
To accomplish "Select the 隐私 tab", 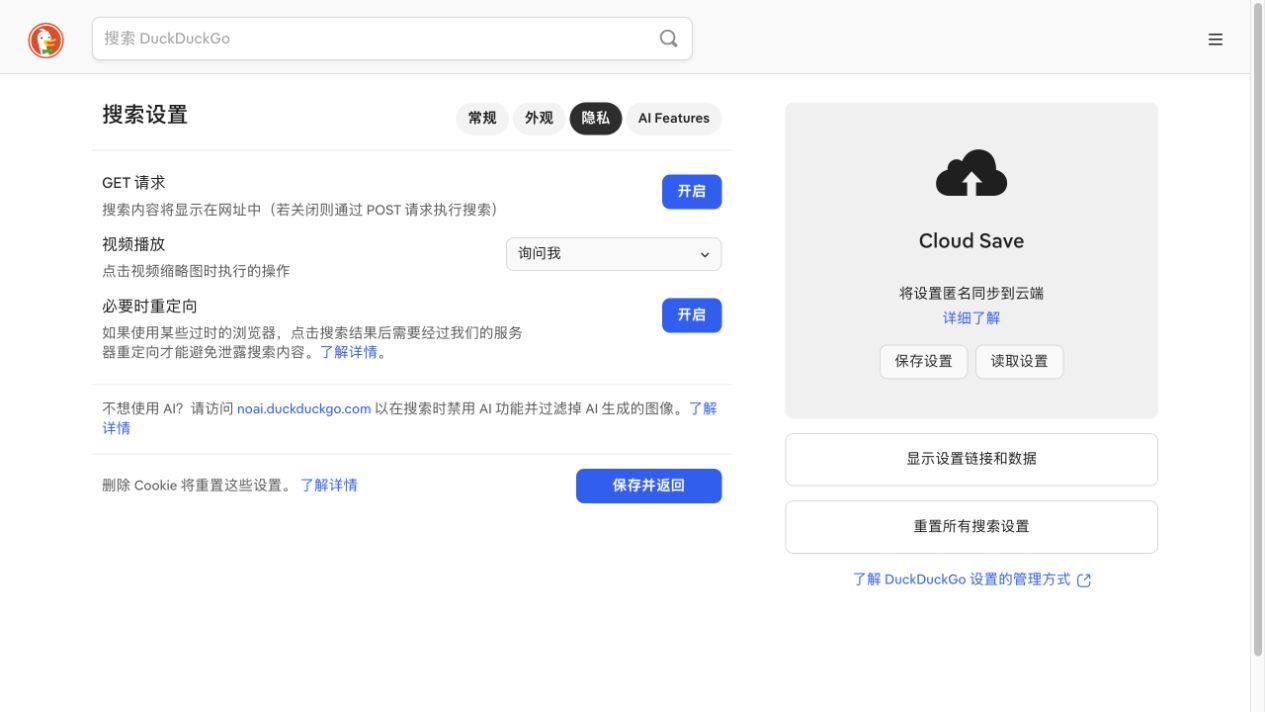I will coord(595,118).
